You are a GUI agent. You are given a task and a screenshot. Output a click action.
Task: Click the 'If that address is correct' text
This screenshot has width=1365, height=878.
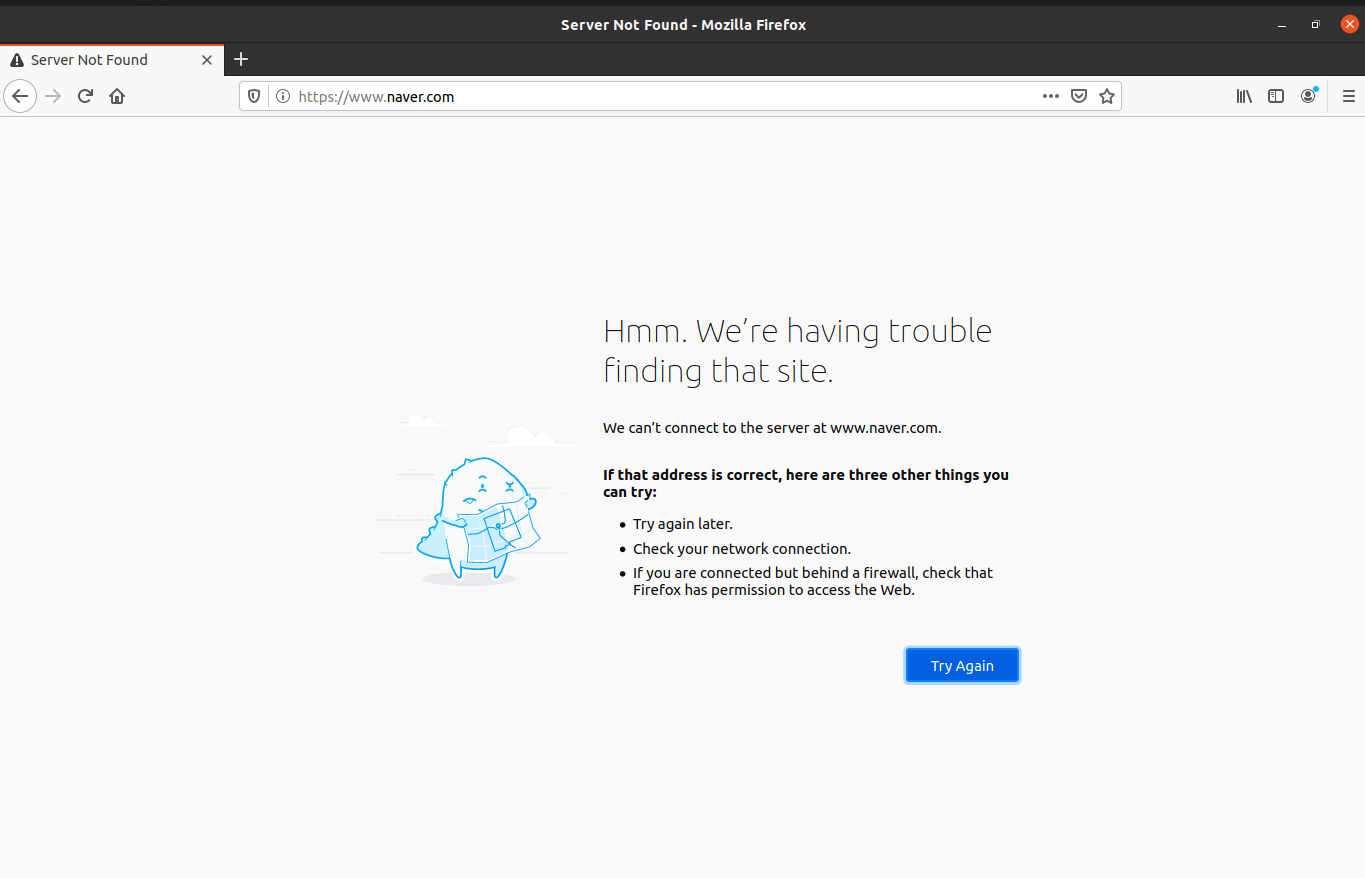pyautogui.click(x=806, y=483)
